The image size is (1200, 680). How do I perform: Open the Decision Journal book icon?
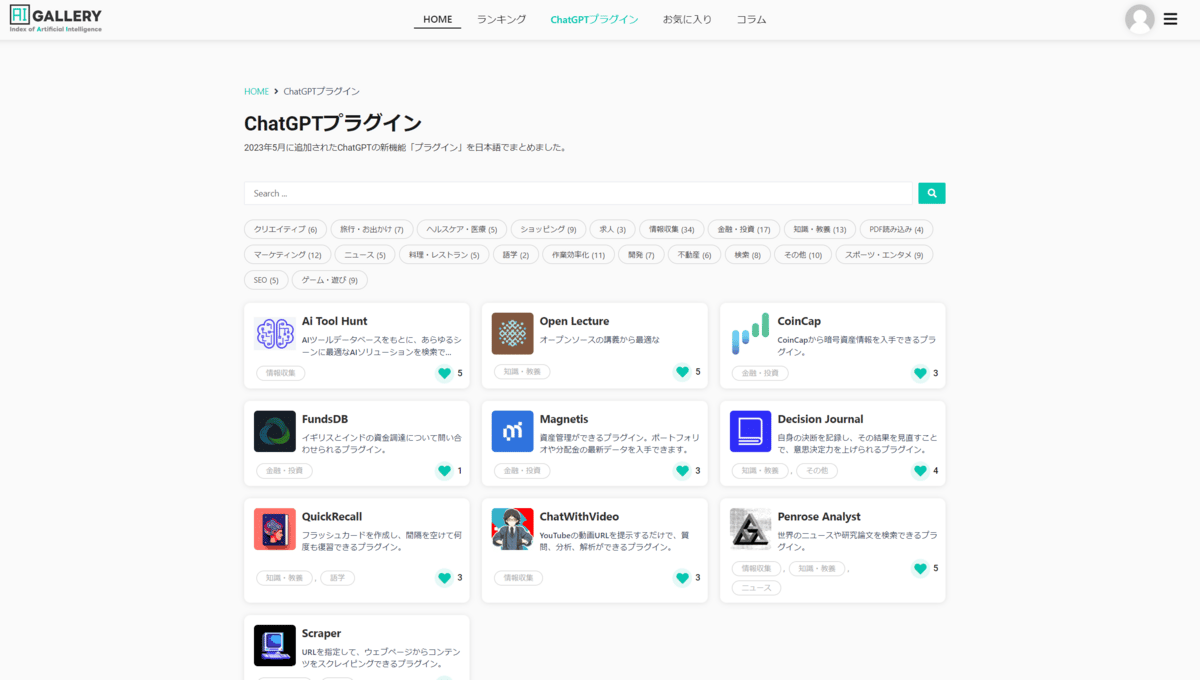(x=751, y=432)
